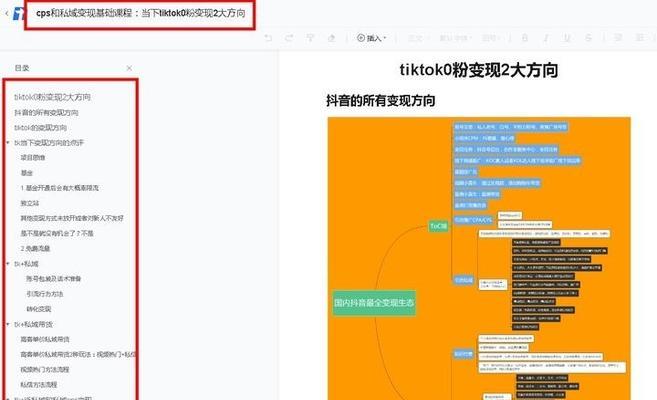Image resolution: width=657 pixels, height=400 pixels.
Task: Select outline entry '引流行为方法'
Action: click(x=44, y=294)
